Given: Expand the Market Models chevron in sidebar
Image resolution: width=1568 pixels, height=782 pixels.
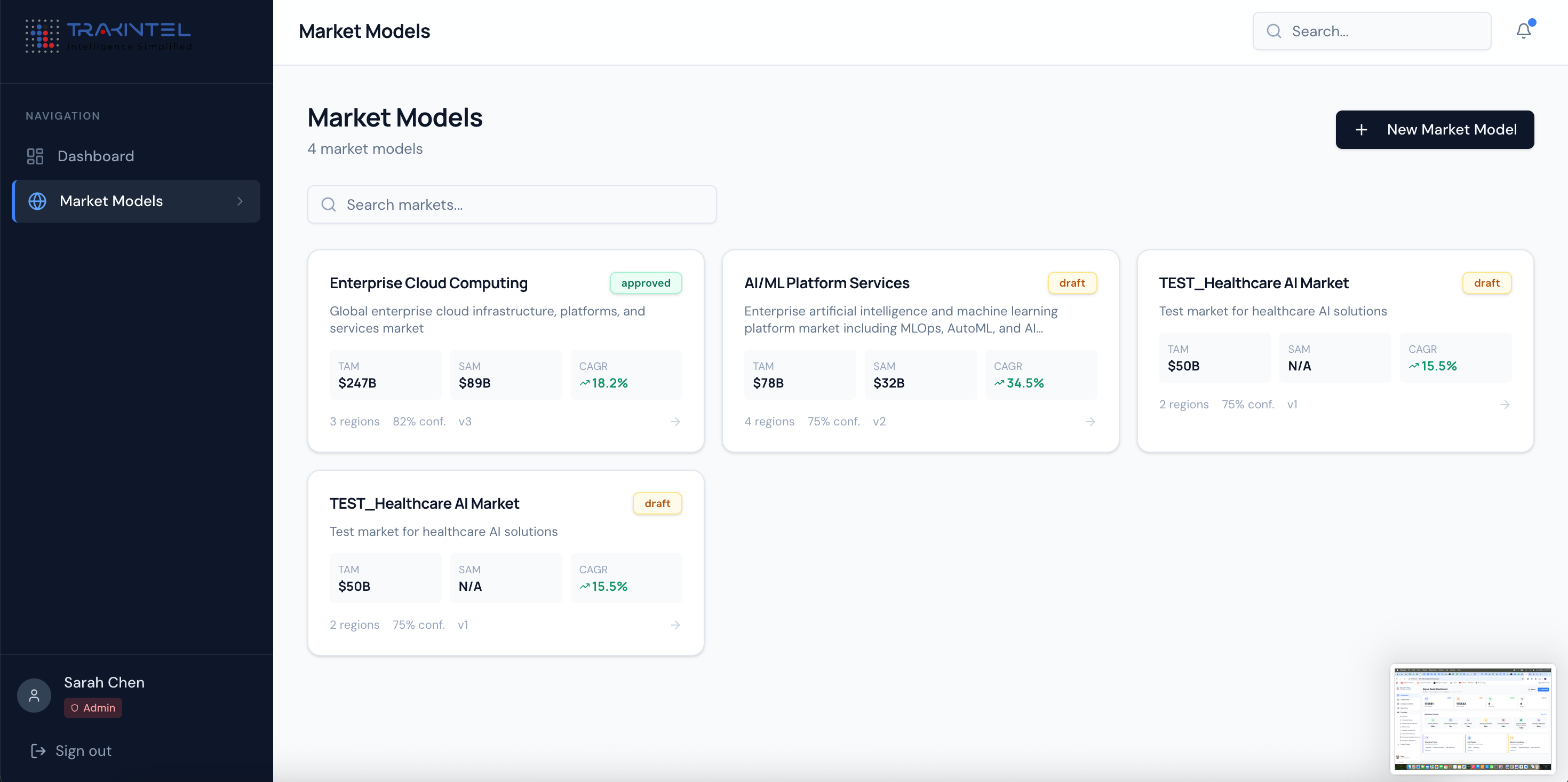Looking at the screenshot, I should (x=240, y=201).
